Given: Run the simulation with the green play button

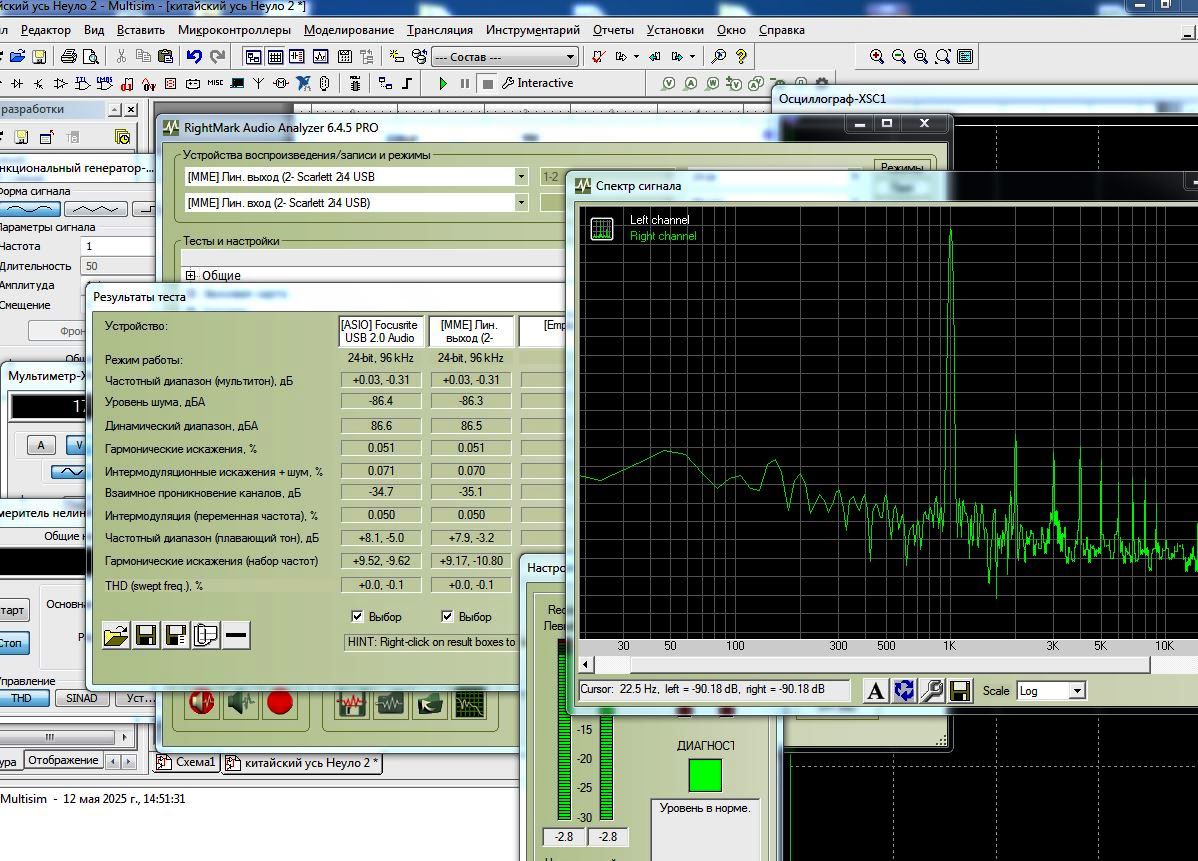Looking at the screenshot, I should click(x=443, y=83).
